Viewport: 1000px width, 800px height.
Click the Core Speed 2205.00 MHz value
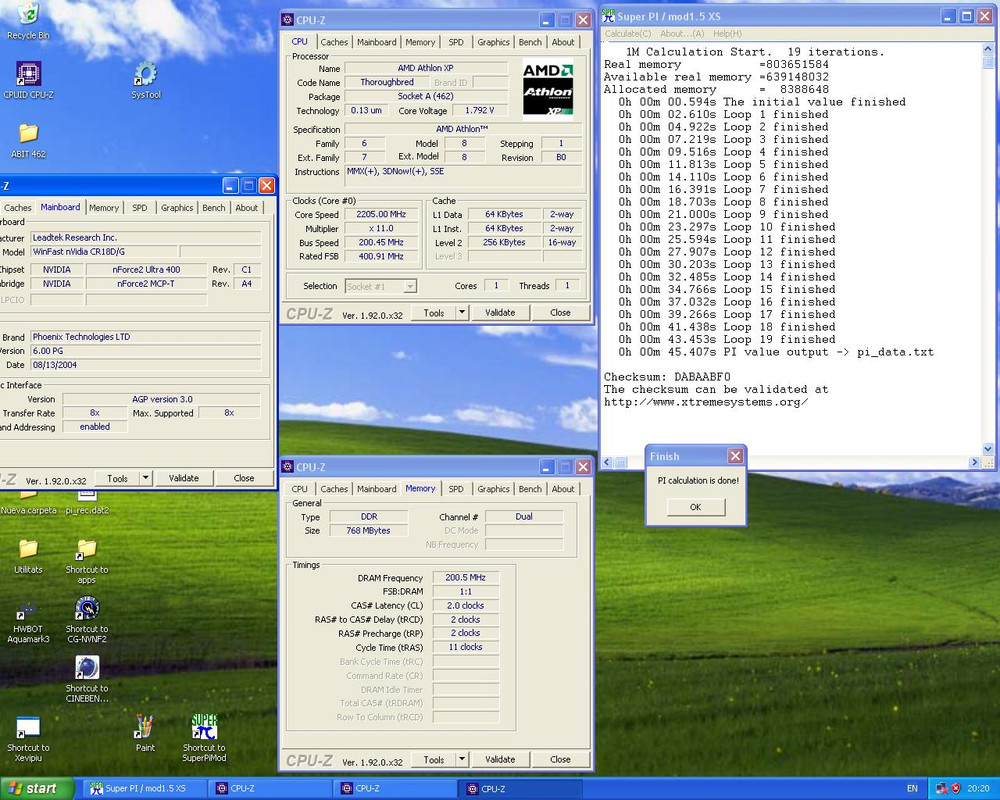[x=381, y=214]
